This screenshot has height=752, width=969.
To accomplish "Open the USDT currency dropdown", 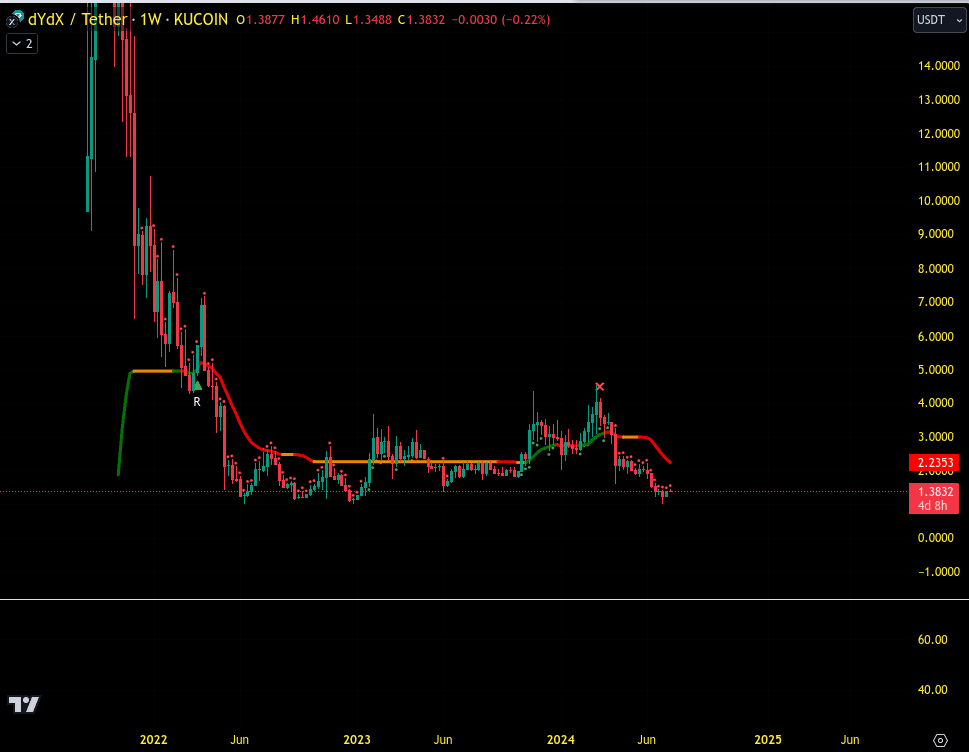I will [x=939, y=20].
